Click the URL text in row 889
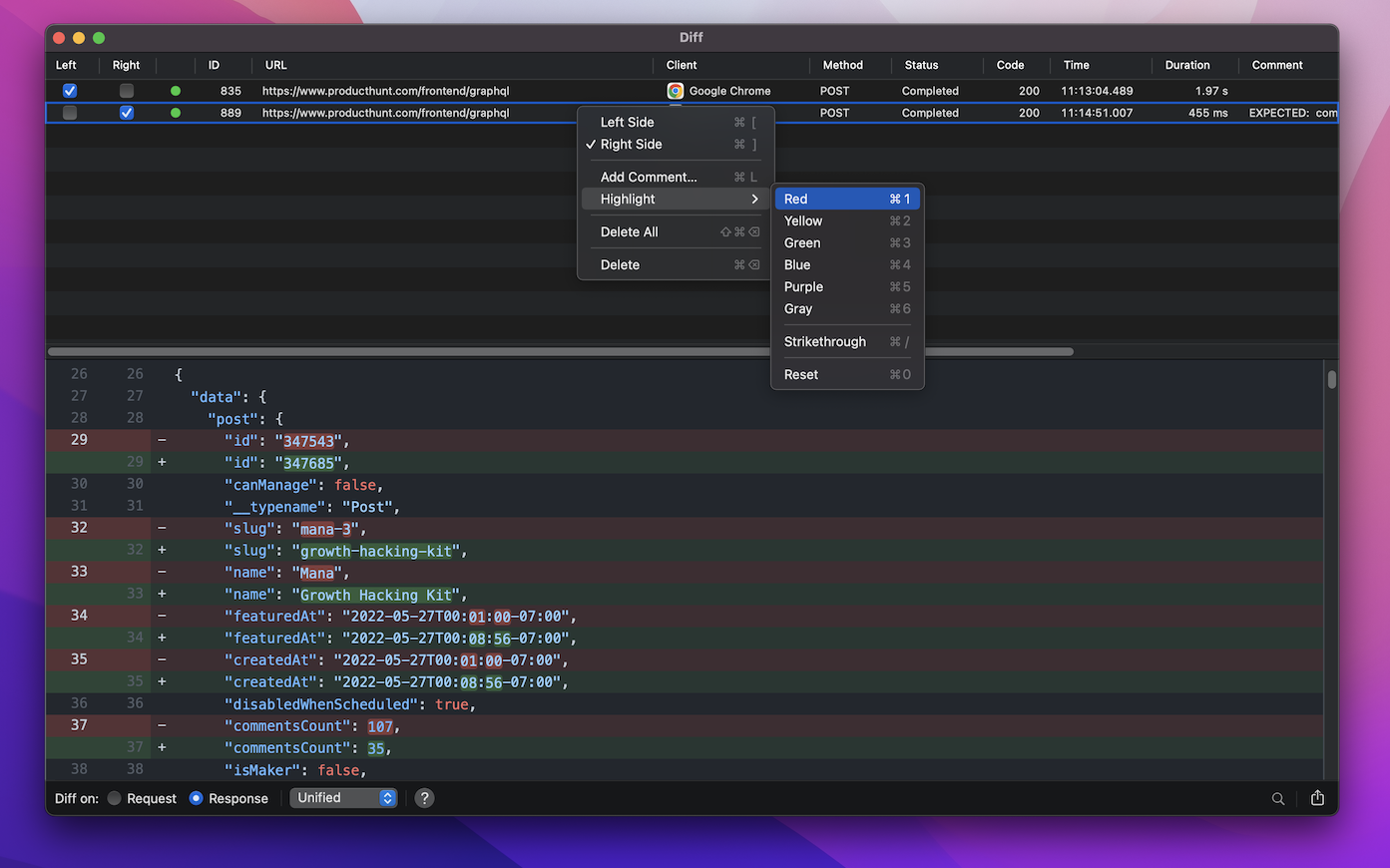1390x868 pixels. (385, 113)
